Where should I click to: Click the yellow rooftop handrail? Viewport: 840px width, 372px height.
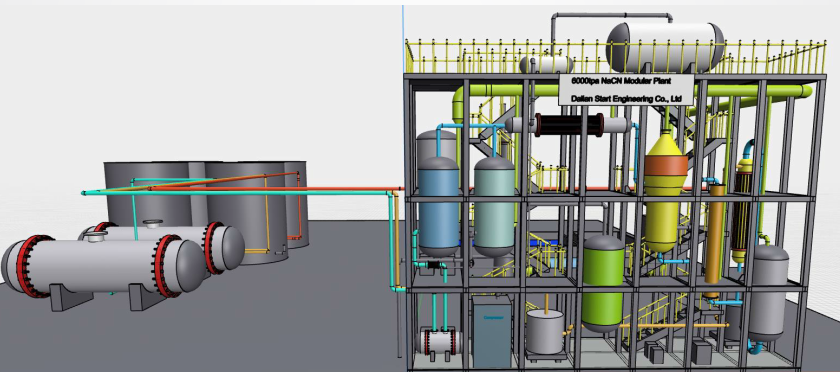pyautogui.click(x=615, y=56)
